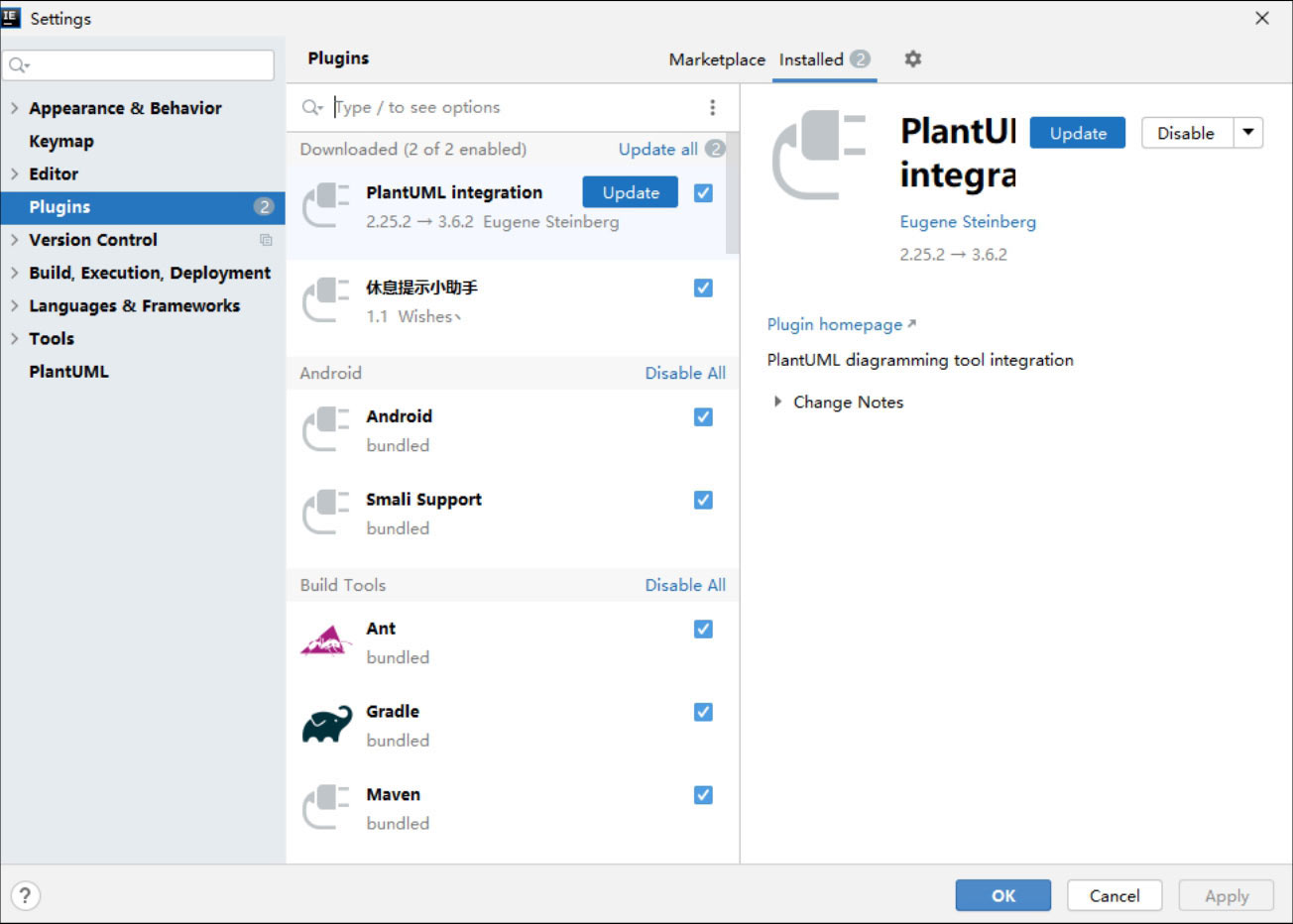Expand Appearance & Behavior settings node

tap(14, 108)
